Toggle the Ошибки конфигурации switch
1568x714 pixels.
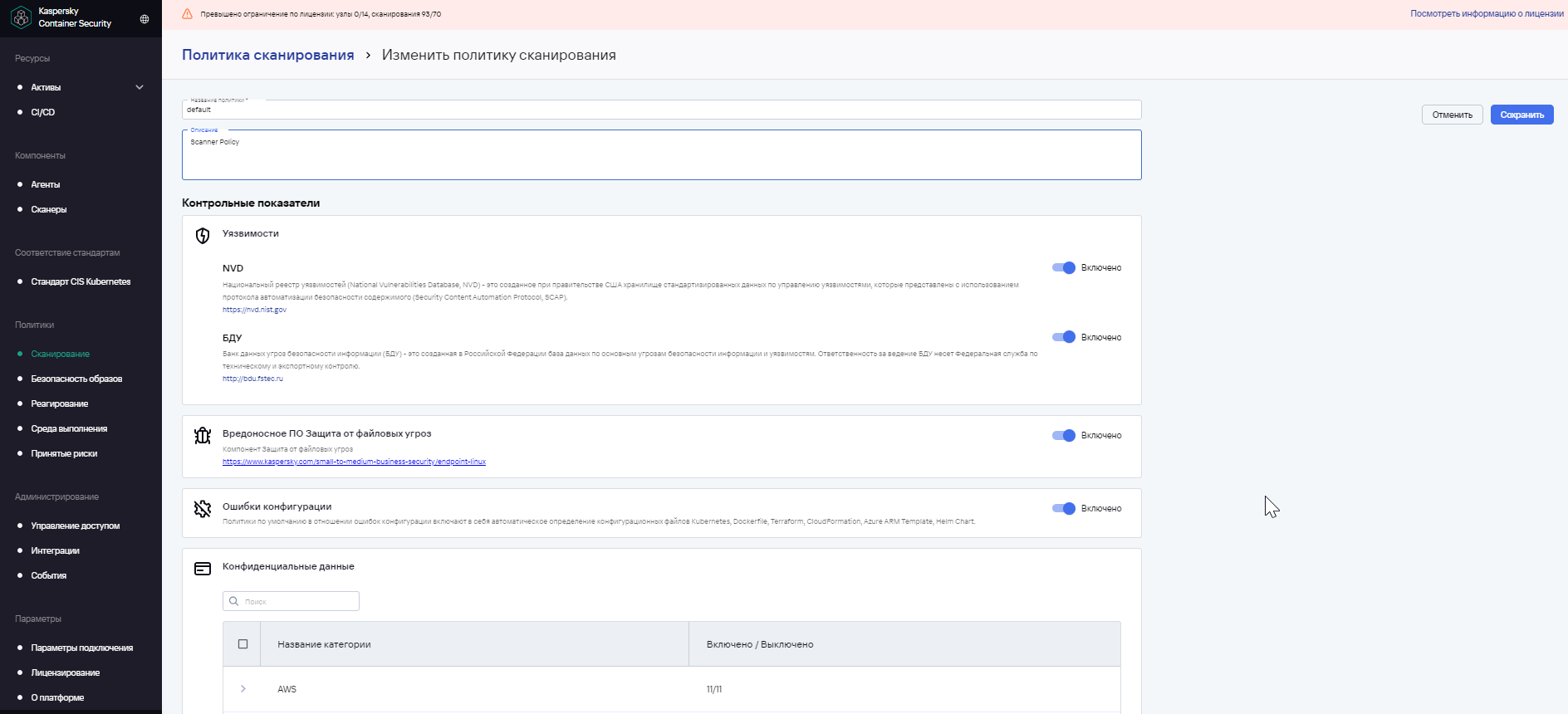[x=1064, y=508]
